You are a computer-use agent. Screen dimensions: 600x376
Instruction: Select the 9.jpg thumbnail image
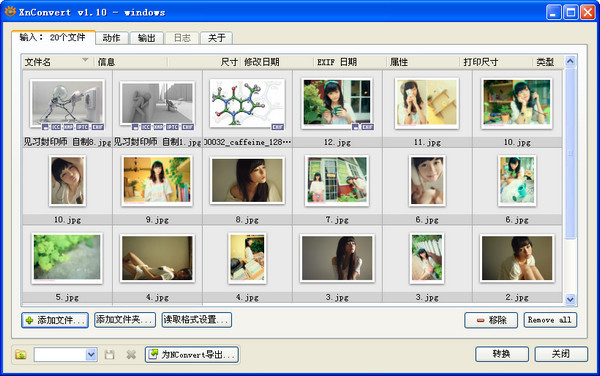(157, 181)
